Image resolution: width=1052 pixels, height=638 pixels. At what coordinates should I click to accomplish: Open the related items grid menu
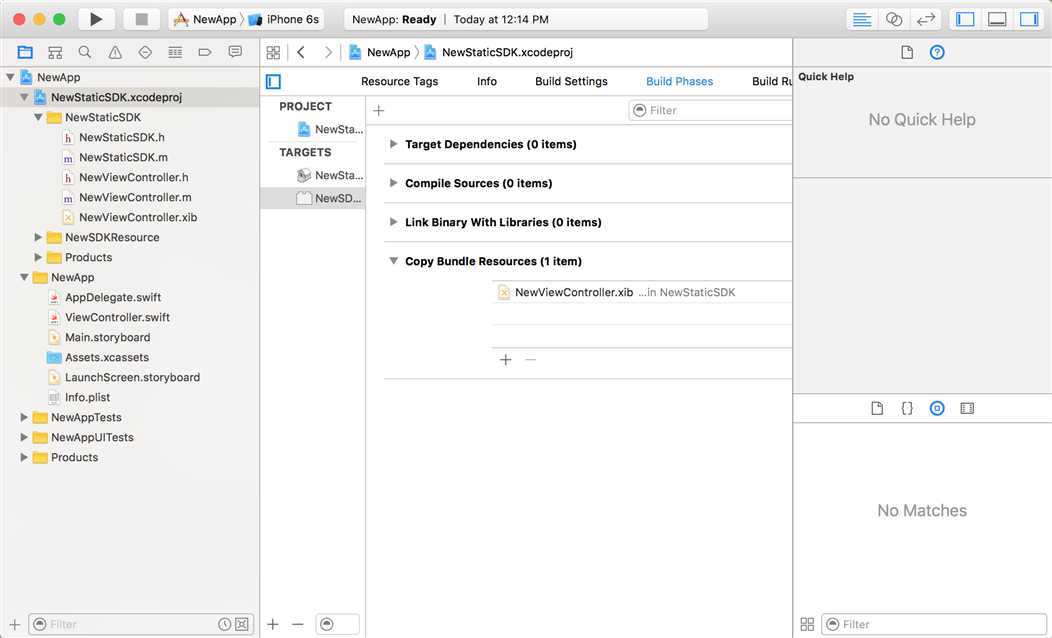(x=273, y=52)
